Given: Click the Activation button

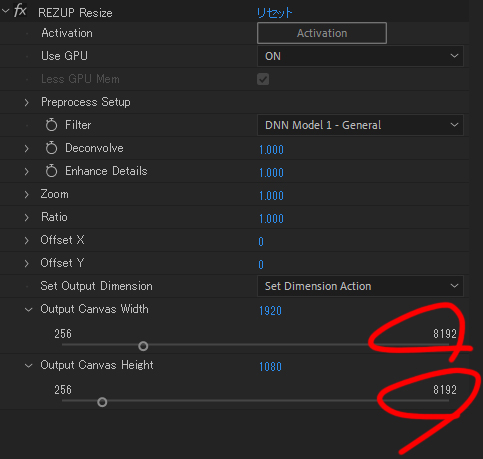Looking at the screenshot, I should click(x=322, y=33).
